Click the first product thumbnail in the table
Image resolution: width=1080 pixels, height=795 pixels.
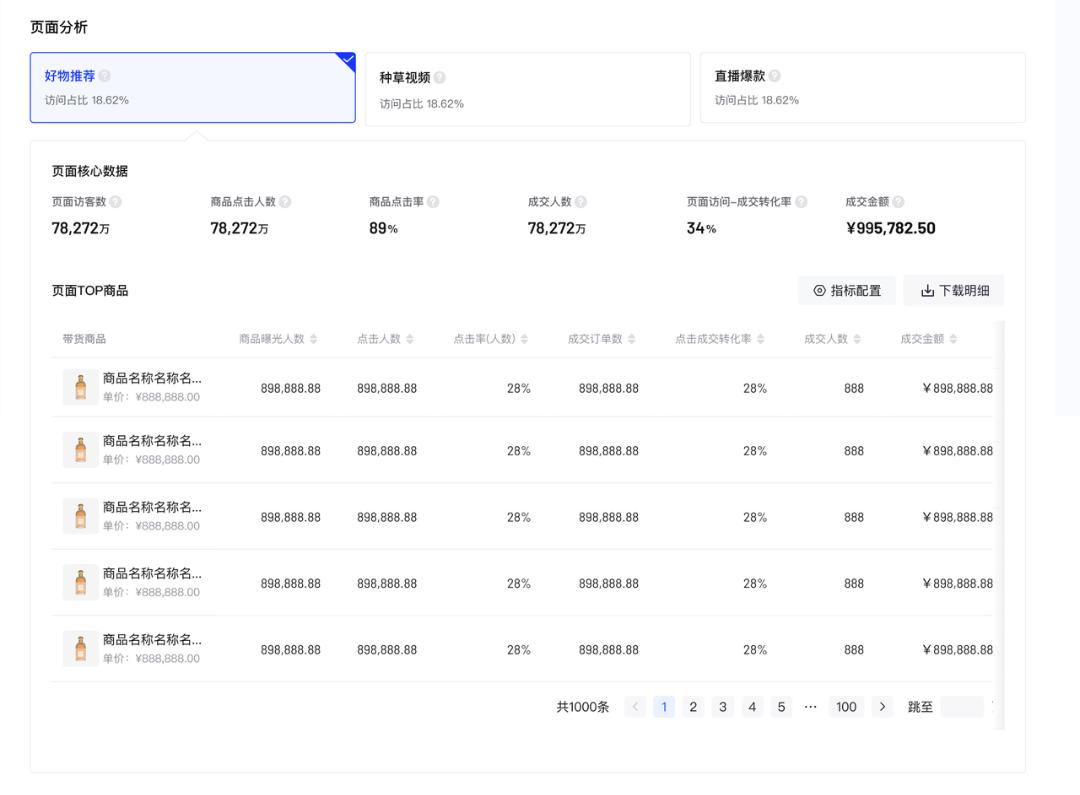(x=80, y=385)
